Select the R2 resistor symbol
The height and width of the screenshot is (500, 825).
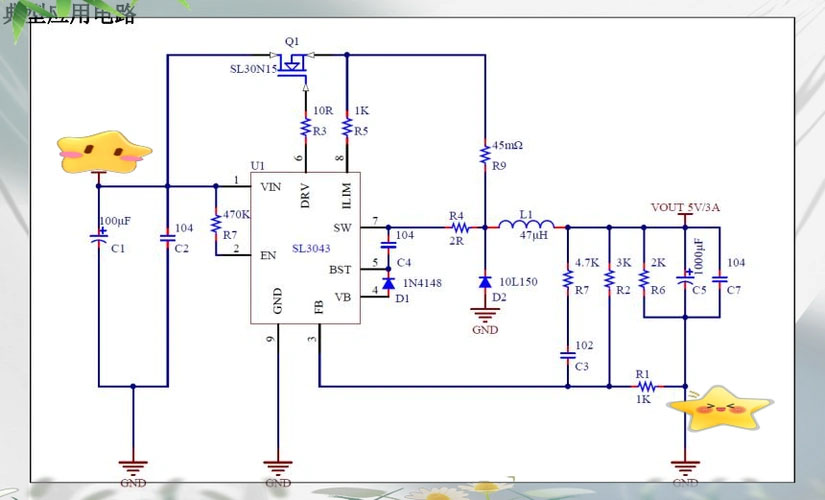pos(609,279)
